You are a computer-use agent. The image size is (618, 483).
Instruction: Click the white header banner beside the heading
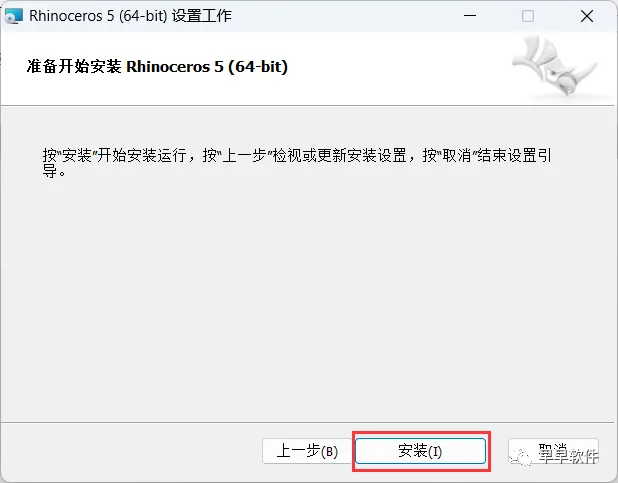coord(398,67)
